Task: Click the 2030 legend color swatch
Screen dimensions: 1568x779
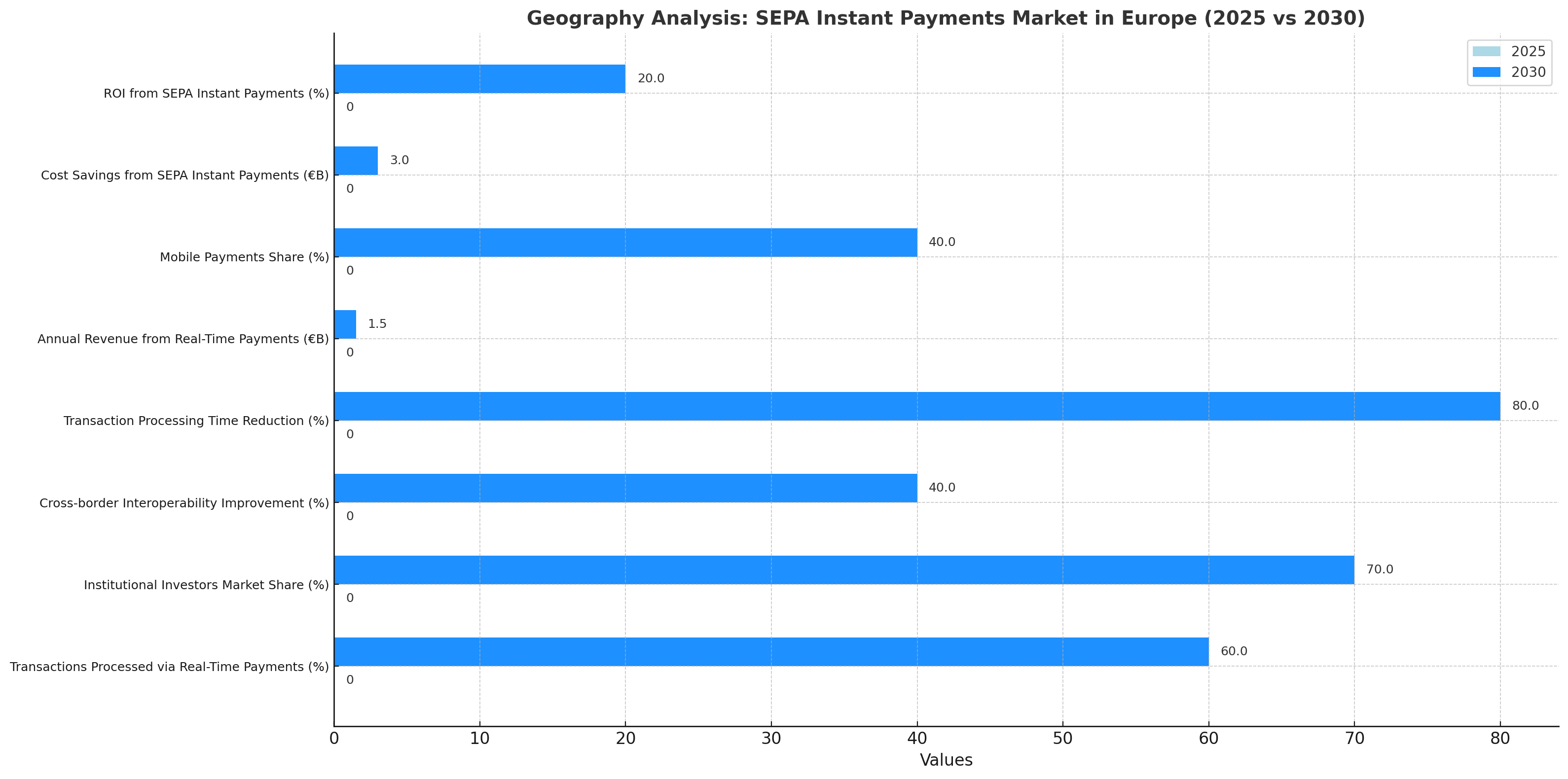Action: click(1487, 72)
